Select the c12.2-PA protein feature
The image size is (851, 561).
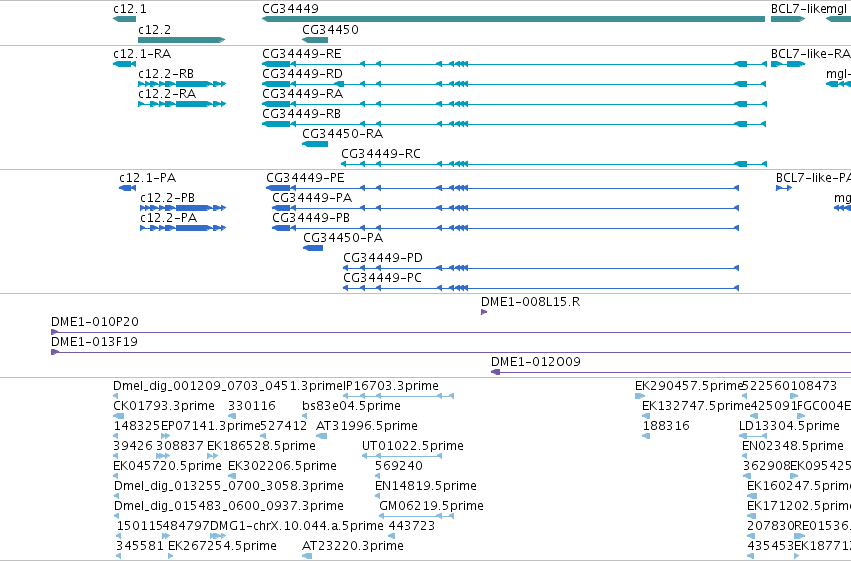(183, 228)
